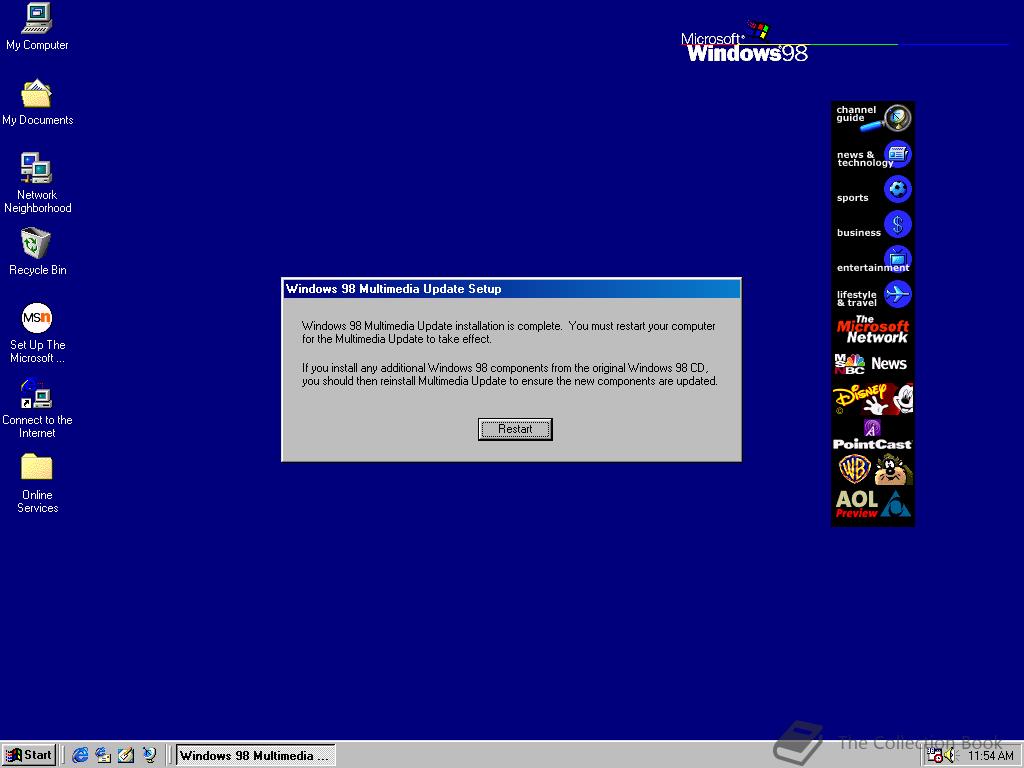The image size is (1024, 768).
Task: Click the Windows 98 Multimedia Update Setup title bar
Action: [511, 289]
